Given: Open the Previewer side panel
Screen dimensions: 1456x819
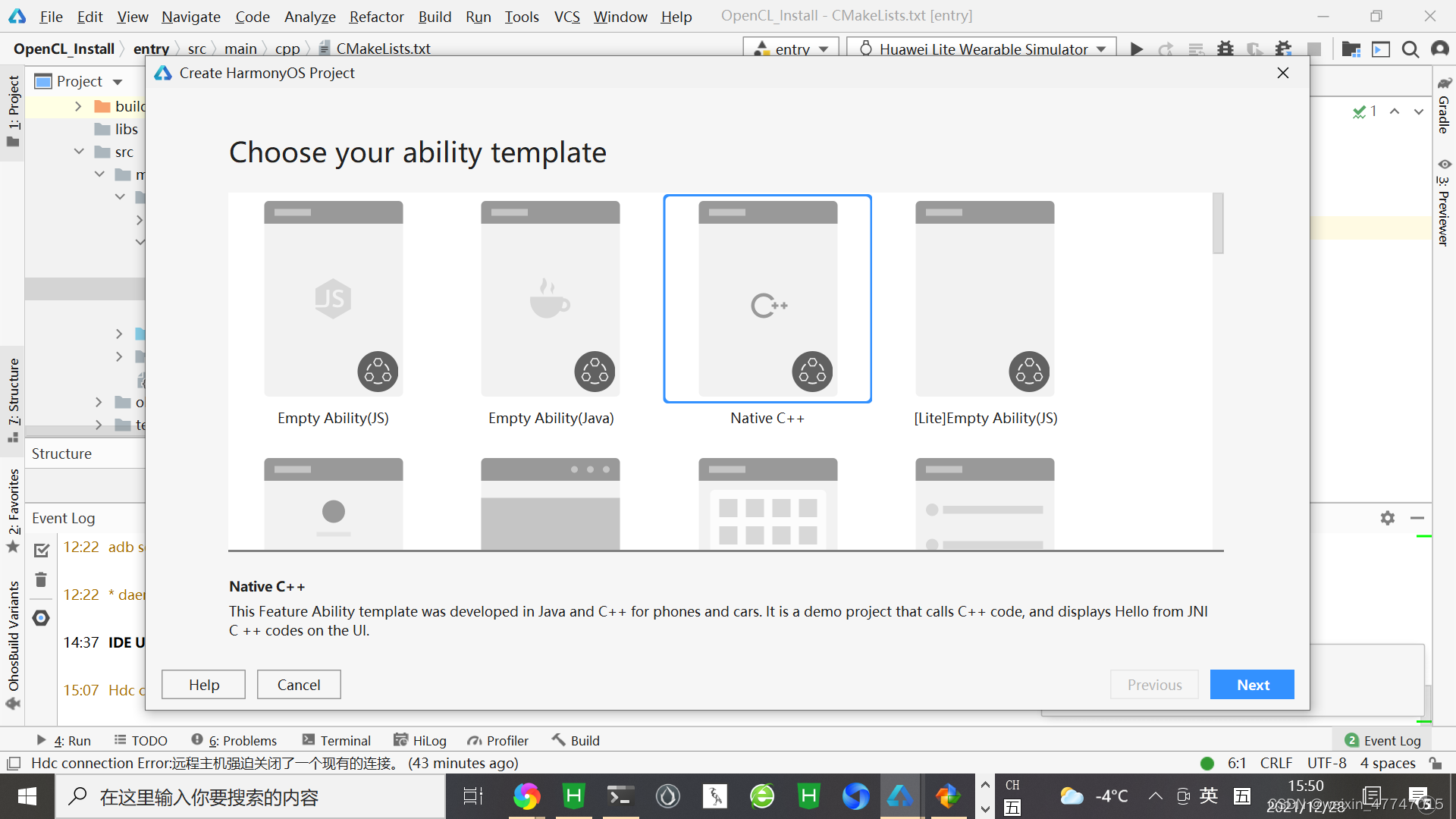Looking at the screenshot, I should click(x=1444, y=203).
